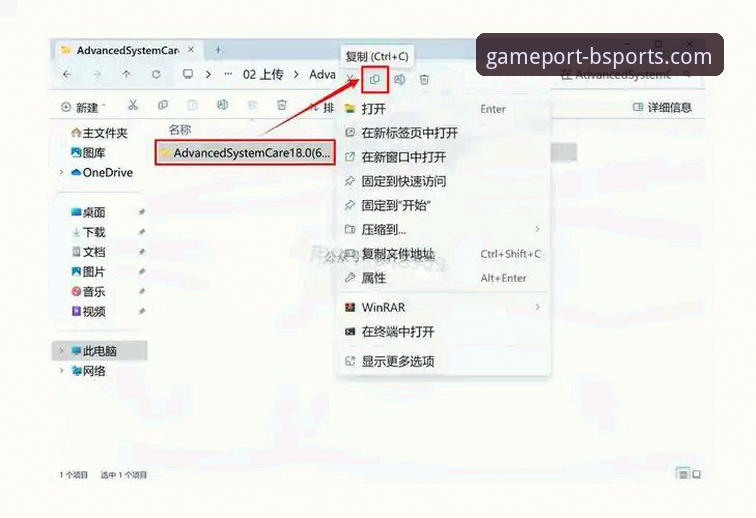Viewport: 756px width, 518px height.
Task: Go forward with the right arrow
Action: (x=97, y=74)
